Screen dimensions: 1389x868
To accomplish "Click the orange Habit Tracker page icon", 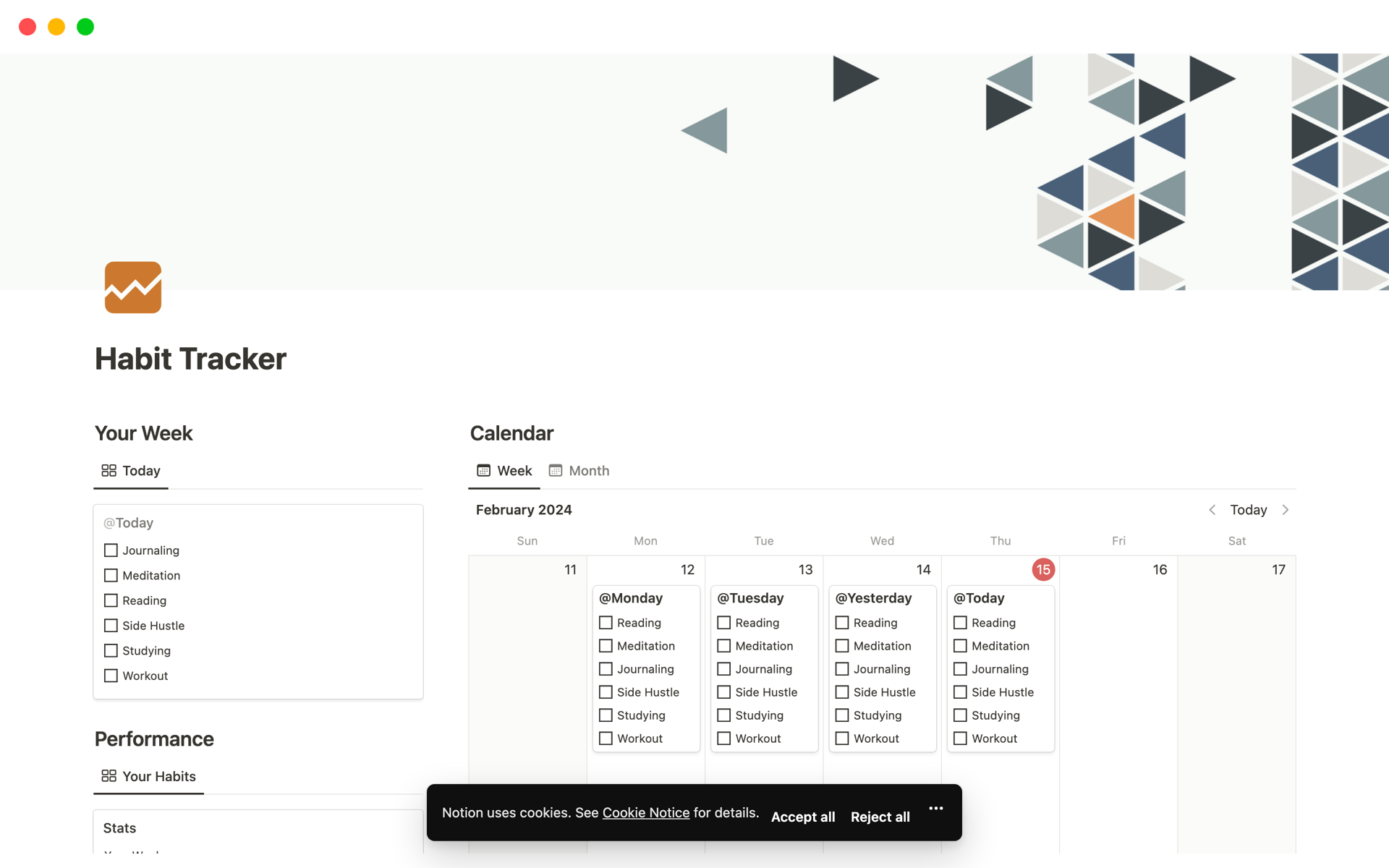I will pos(132,287).
